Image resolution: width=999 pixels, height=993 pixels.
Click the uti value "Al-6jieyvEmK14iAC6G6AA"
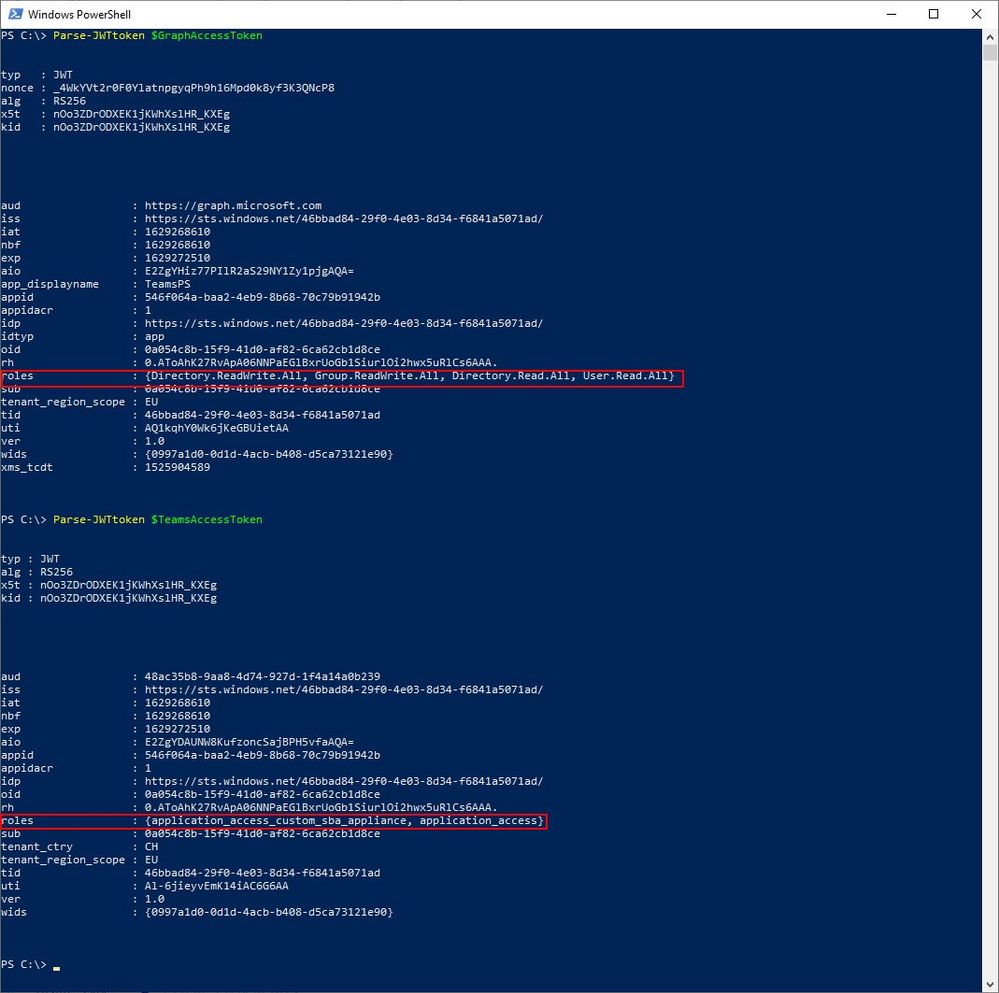point(217,886)
